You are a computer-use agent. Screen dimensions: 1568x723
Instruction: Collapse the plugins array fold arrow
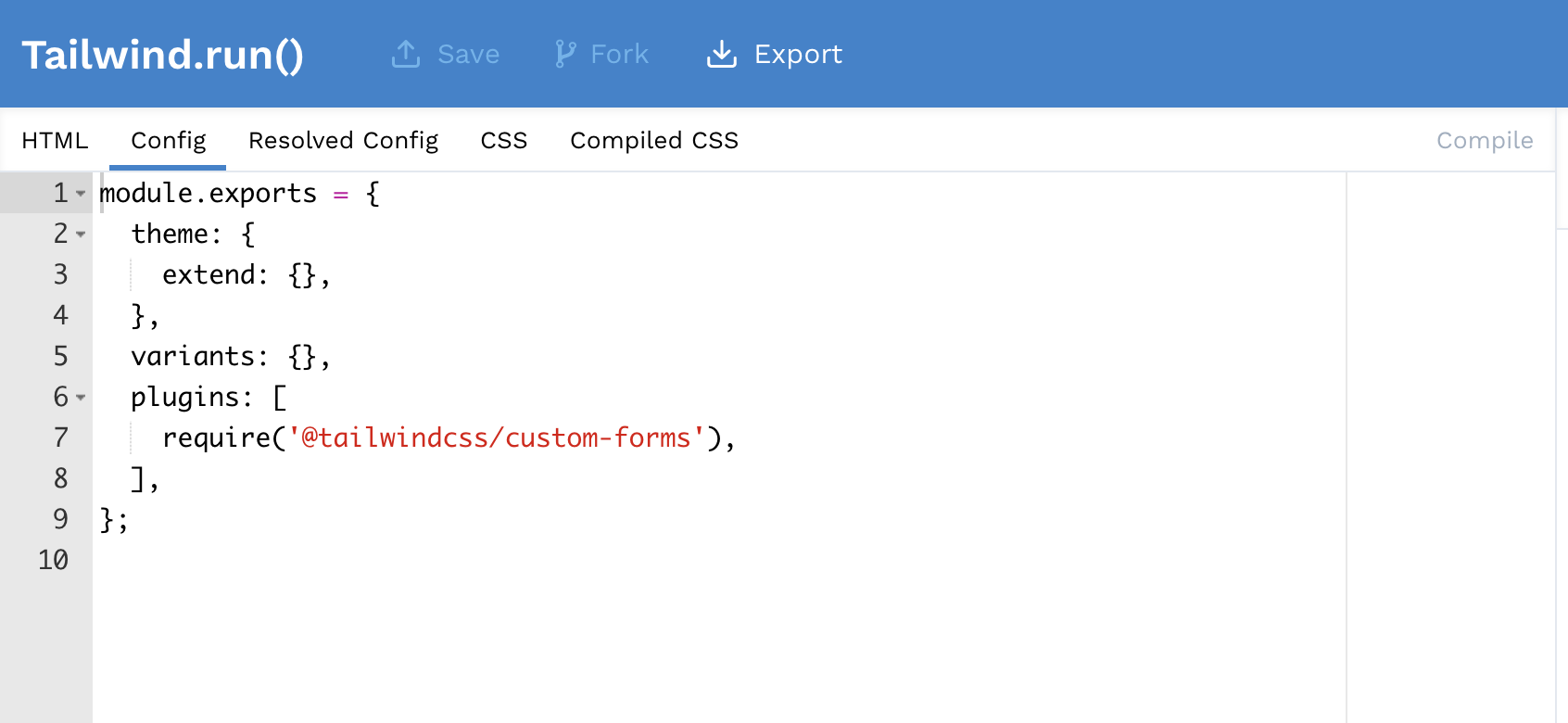[81, 398]
